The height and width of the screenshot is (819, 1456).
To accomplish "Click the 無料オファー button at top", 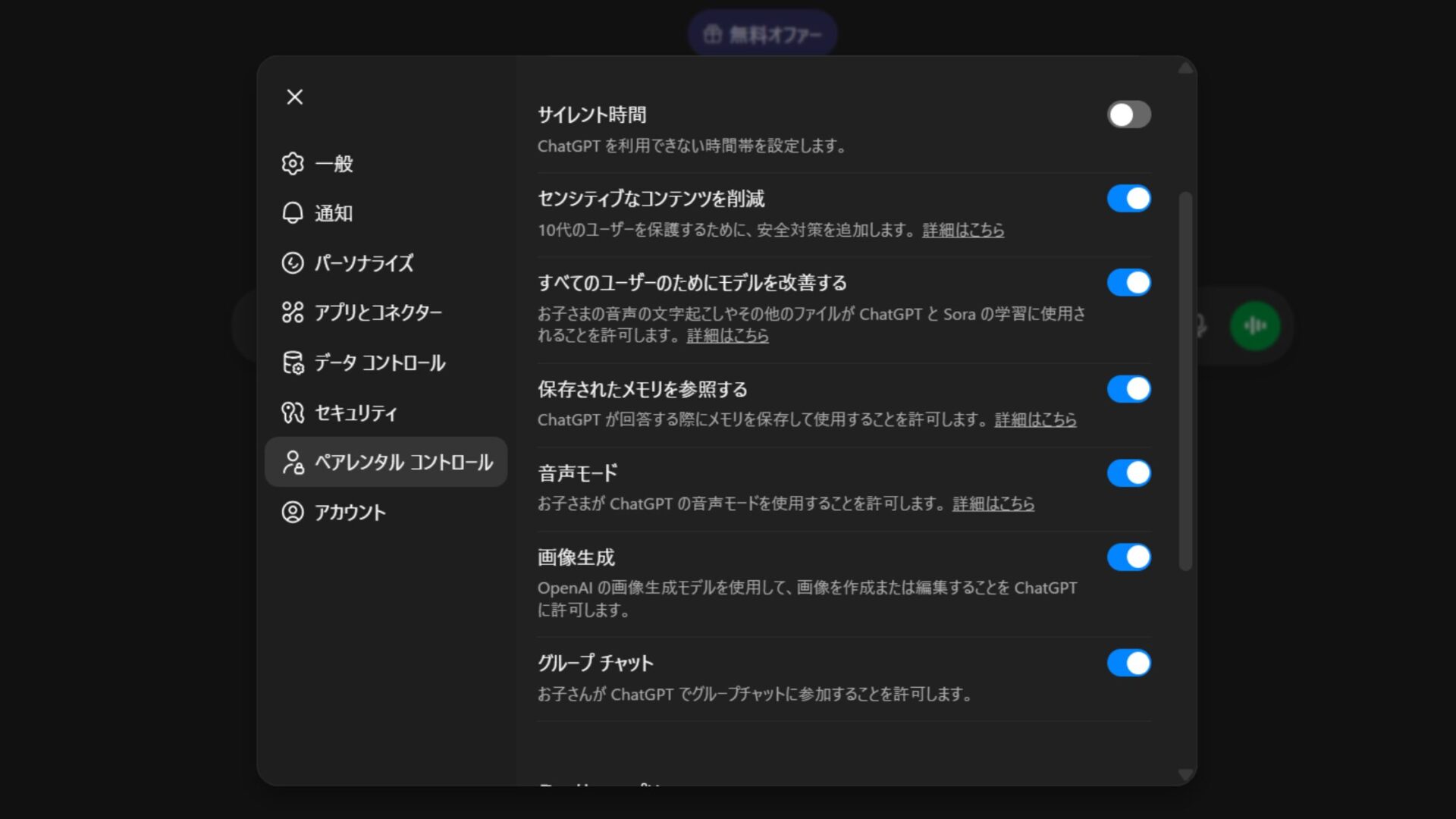I will pos(762,33).
